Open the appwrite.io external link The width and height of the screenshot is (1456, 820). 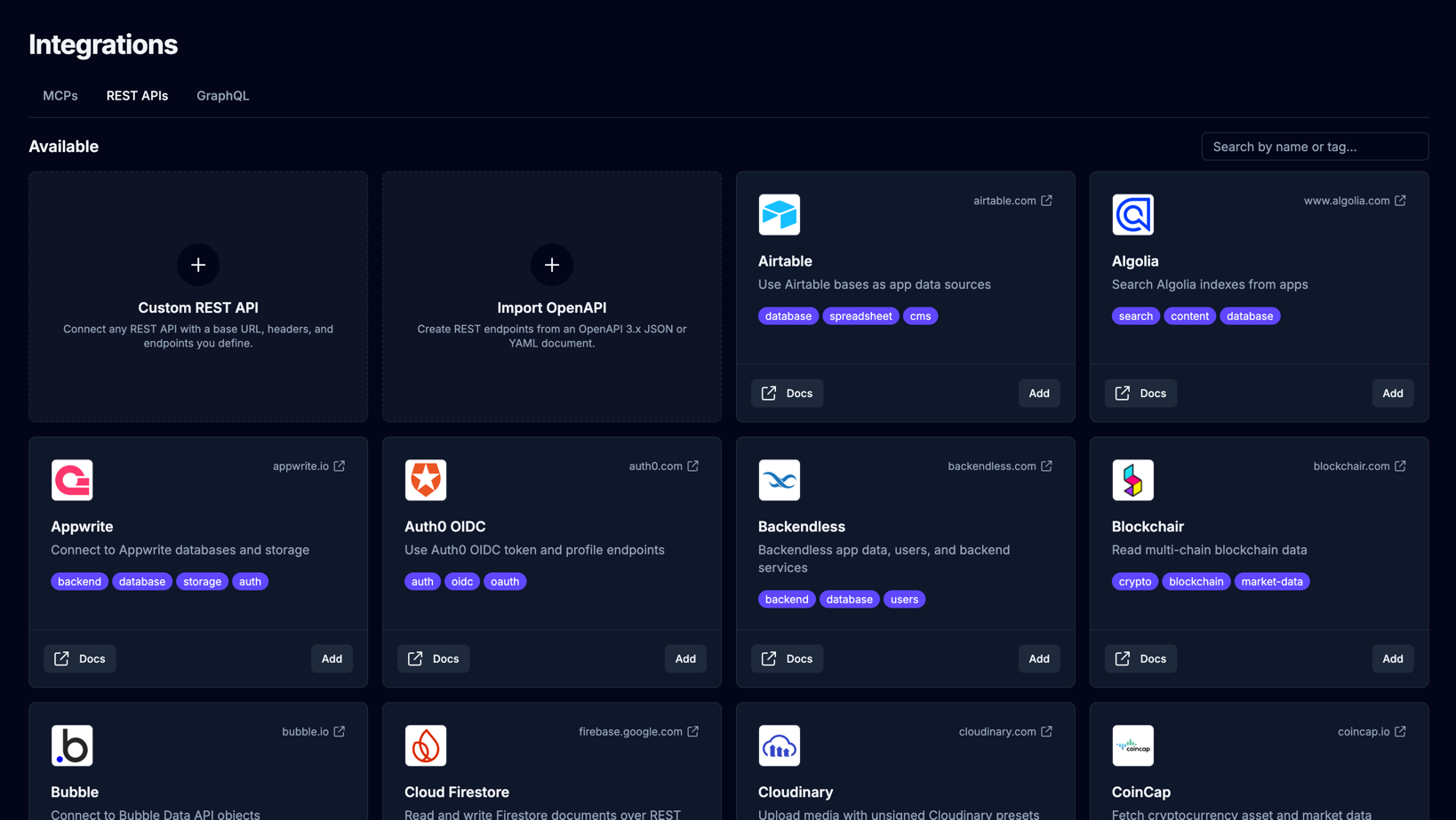pos(309,466)
